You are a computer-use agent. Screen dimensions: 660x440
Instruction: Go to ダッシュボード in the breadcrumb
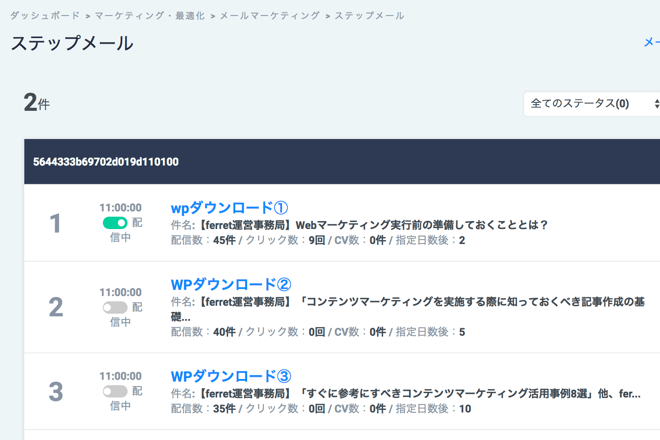click(x=45, y=16)
